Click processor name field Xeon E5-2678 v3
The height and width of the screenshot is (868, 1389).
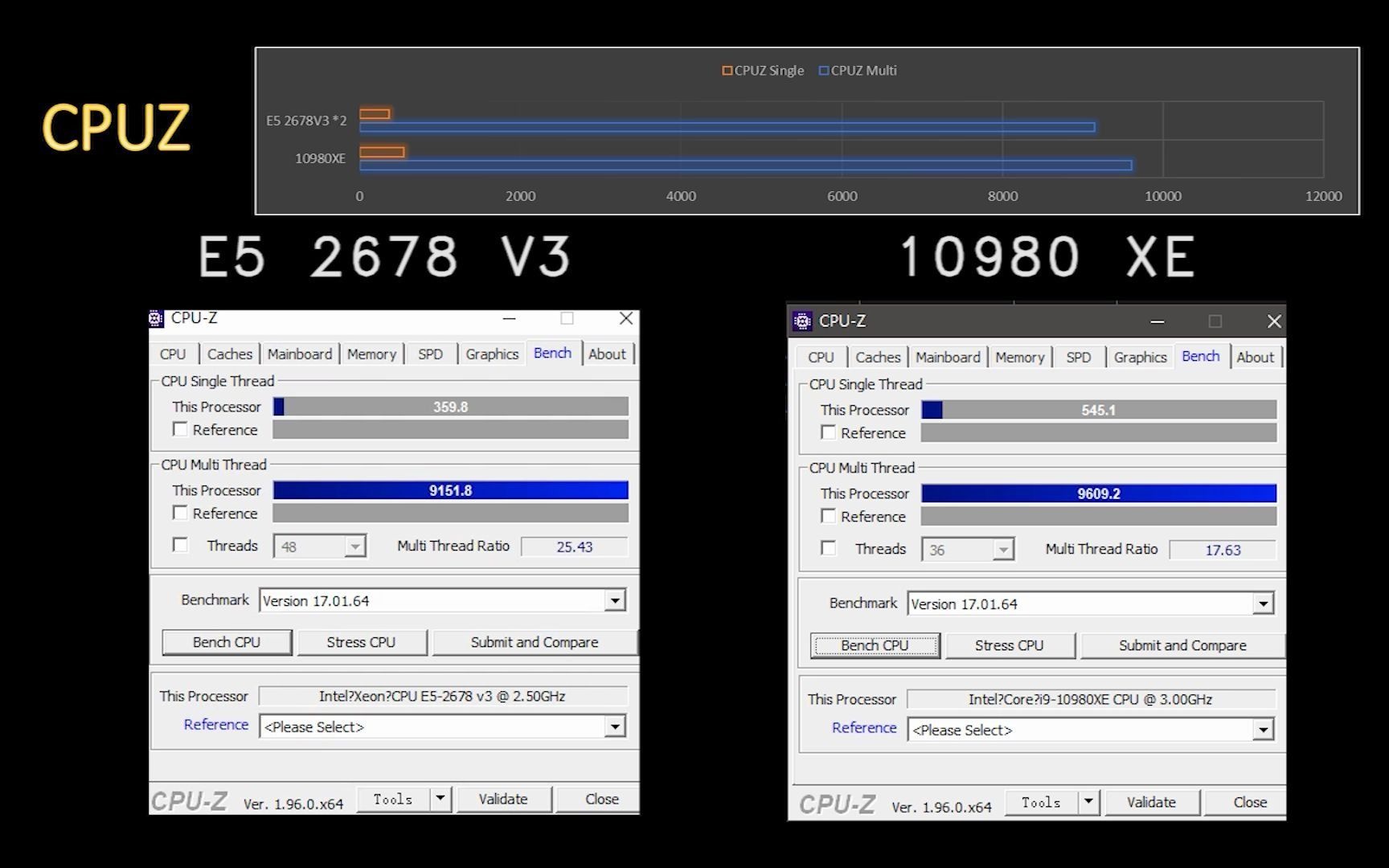point(443,696)
